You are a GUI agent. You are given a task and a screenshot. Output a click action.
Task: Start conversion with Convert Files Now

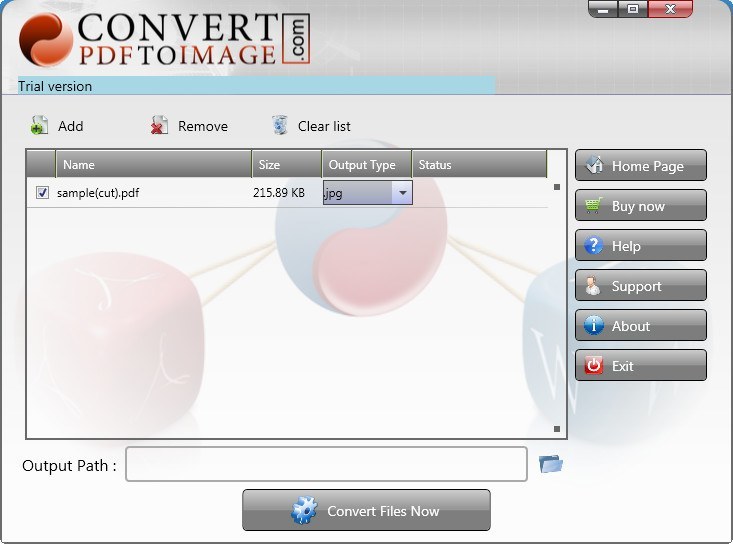click(366, 510)
